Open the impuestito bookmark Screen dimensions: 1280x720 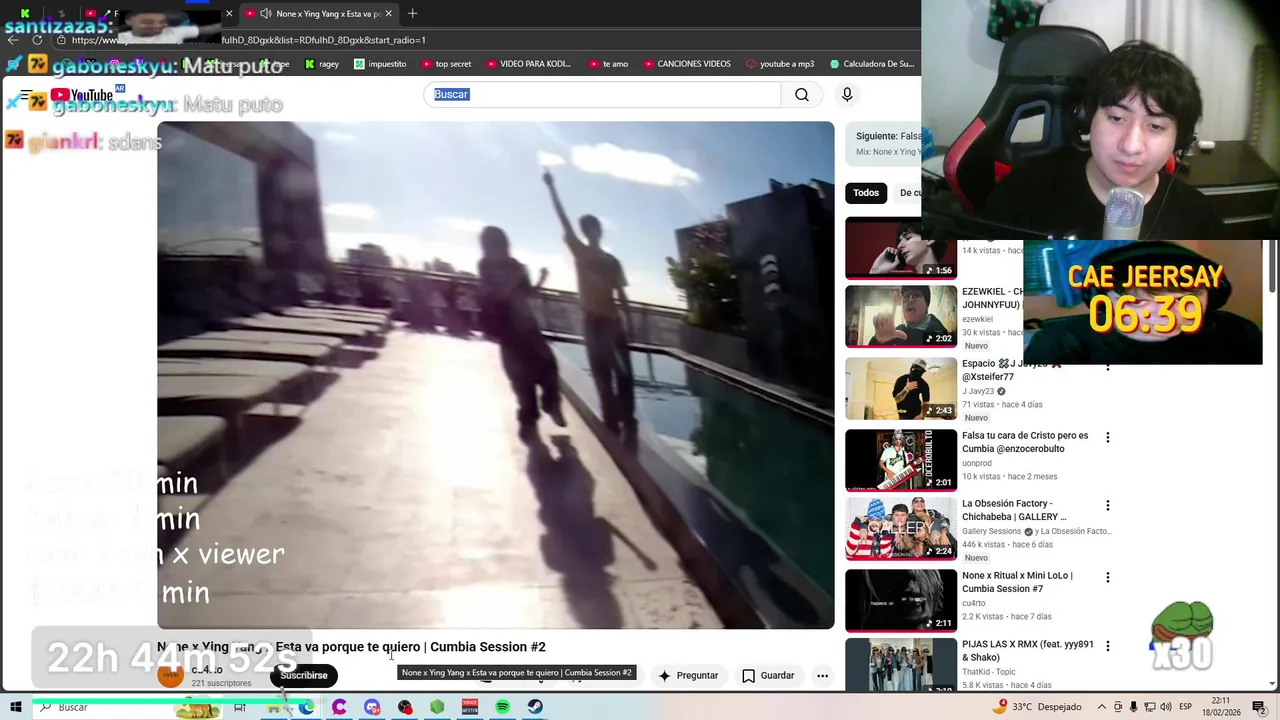(x=380, y=64)
